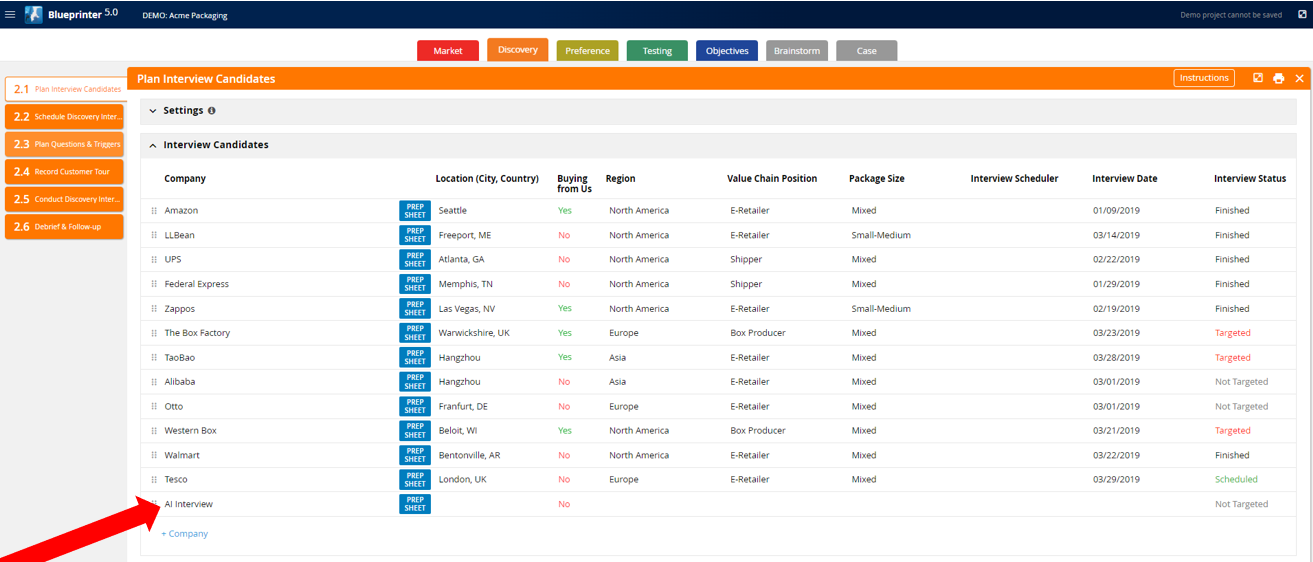Click the info icon next to Settings

point(211,111)
